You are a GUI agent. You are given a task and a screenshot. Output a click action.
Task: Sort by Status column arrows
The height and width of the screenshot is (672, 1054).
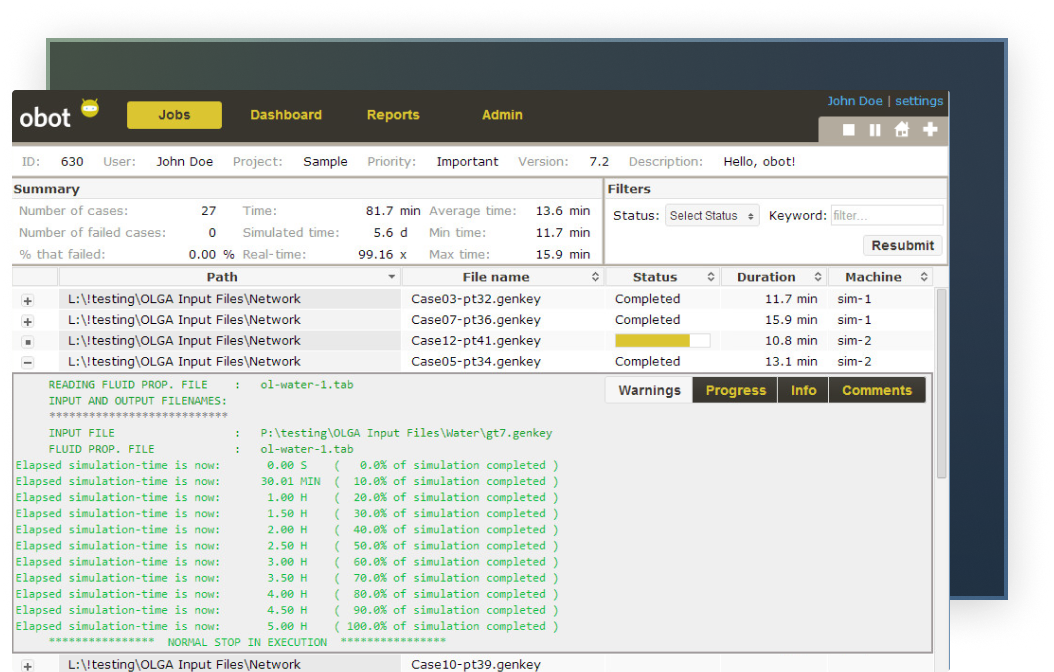pos(711,278)
